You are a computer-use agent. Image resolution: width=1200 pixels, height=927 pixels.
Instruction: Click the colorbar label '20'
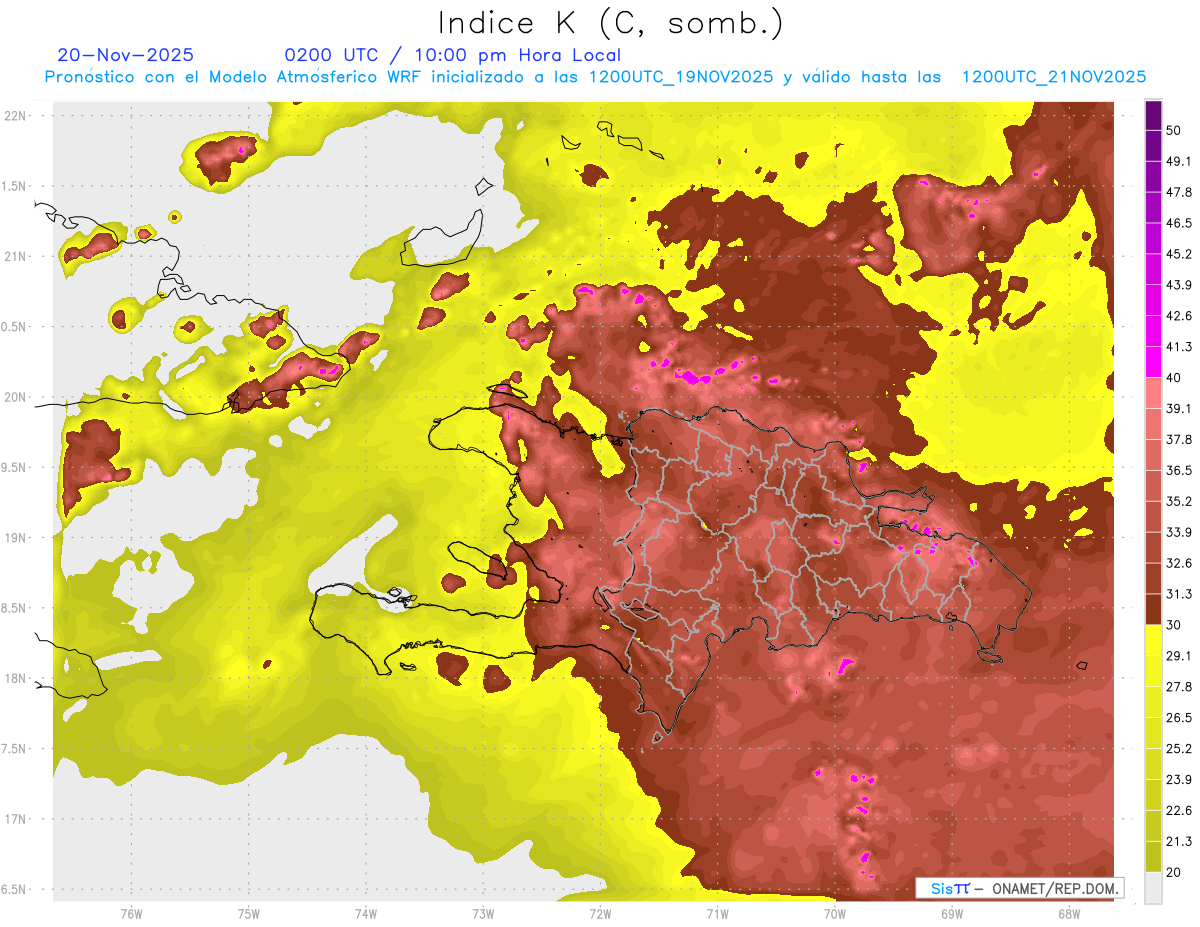(1174, 872)
